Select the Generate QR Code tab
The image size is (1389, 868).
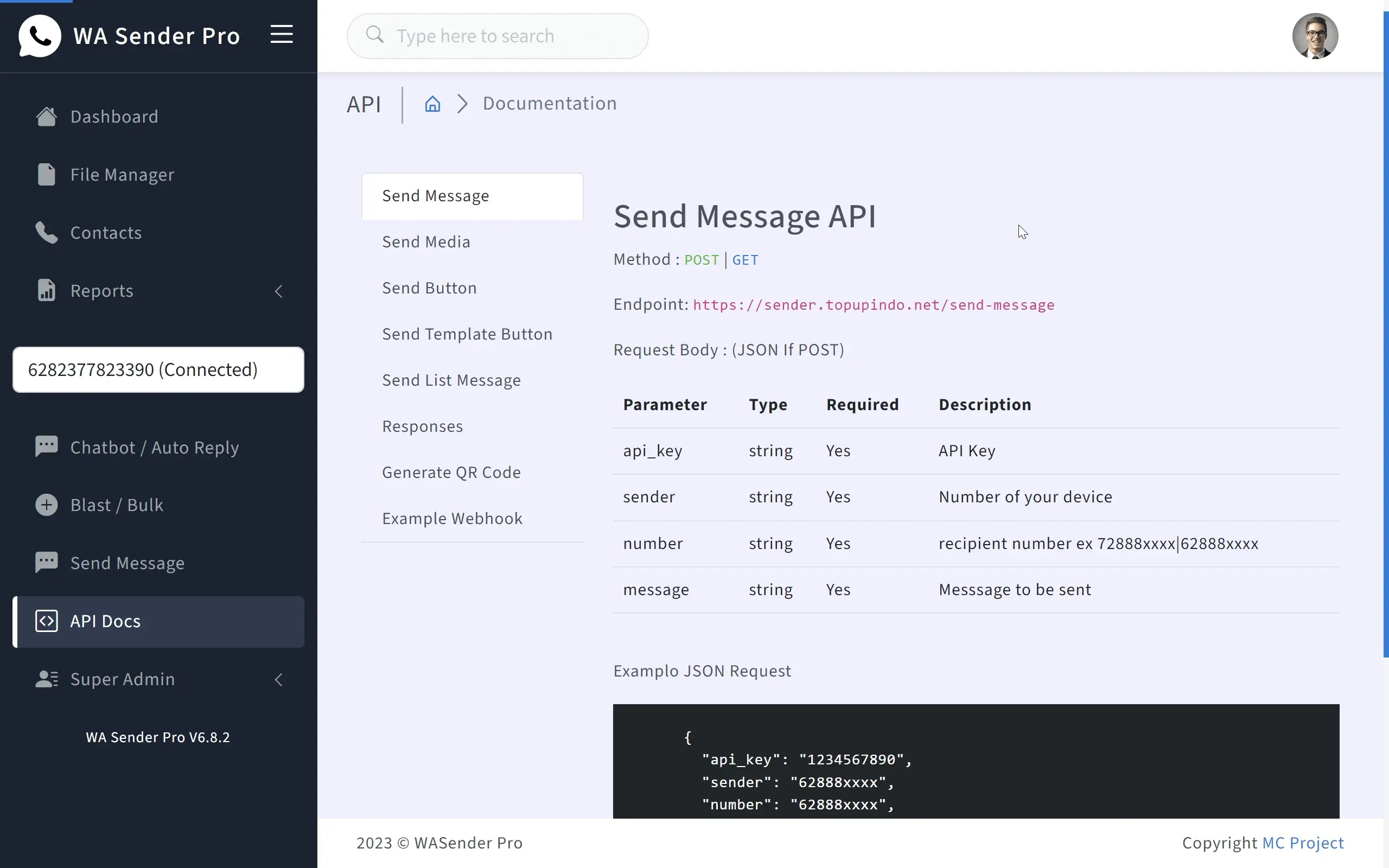451,473
